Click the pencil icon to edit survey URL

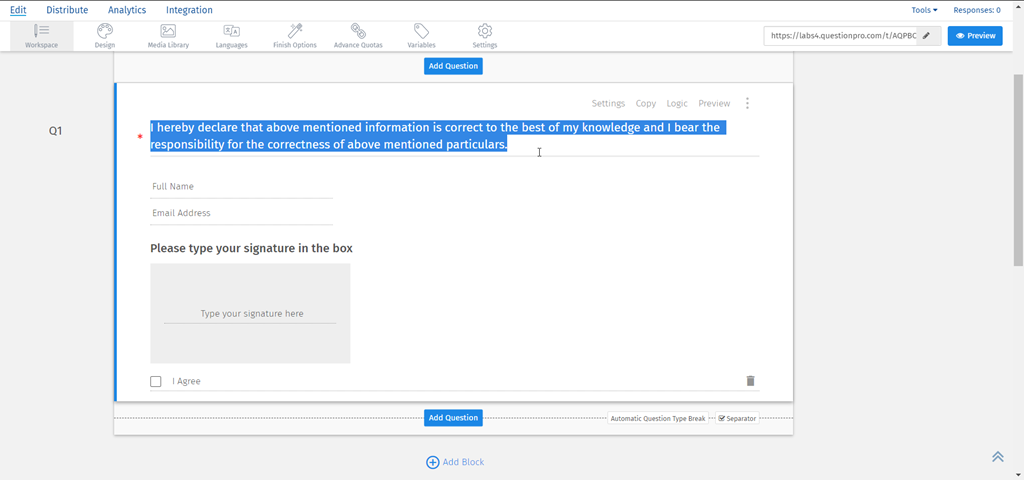(x=925, y=36)
